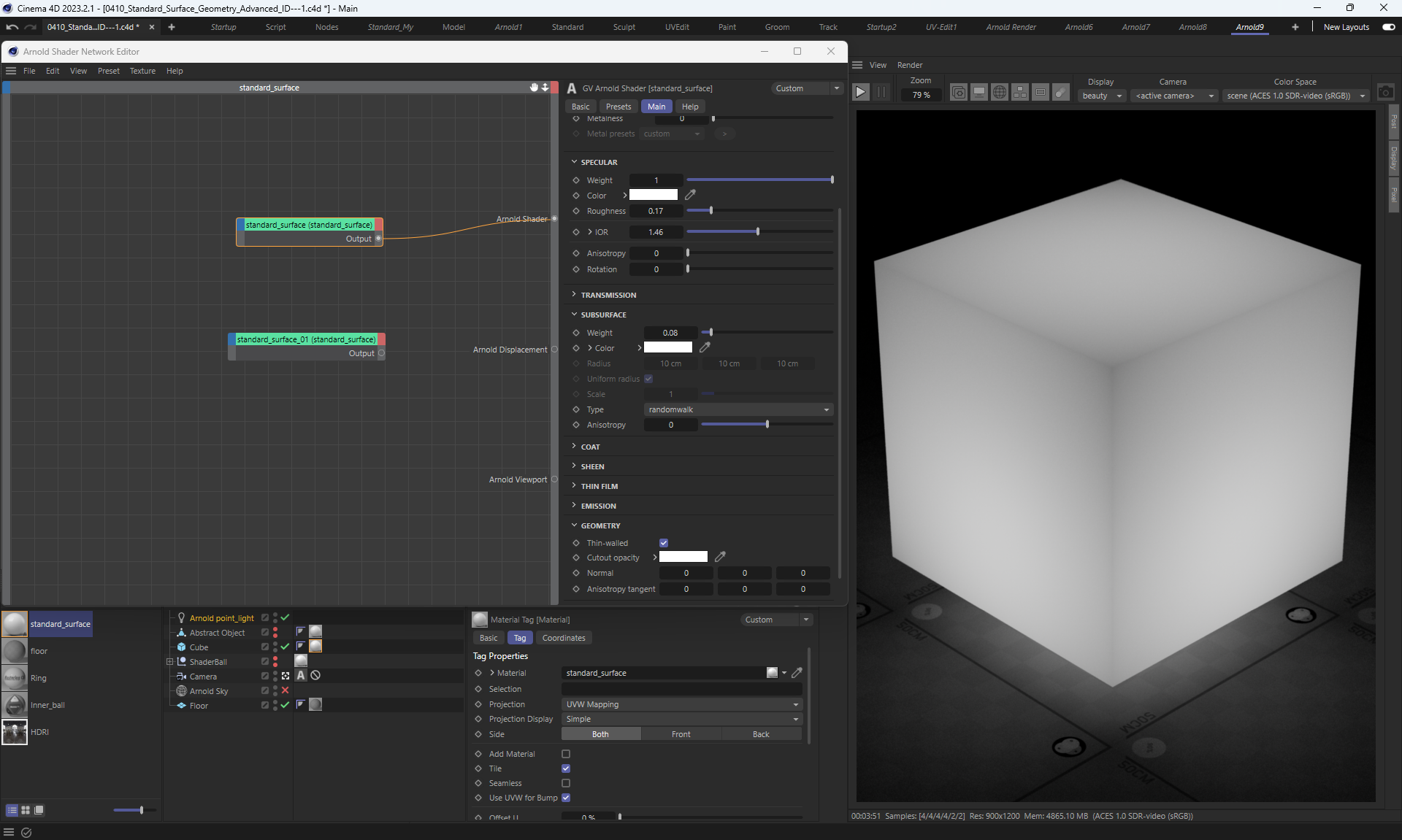Select the Front side button
The image size is (1402, 840).
pos(681,734)
